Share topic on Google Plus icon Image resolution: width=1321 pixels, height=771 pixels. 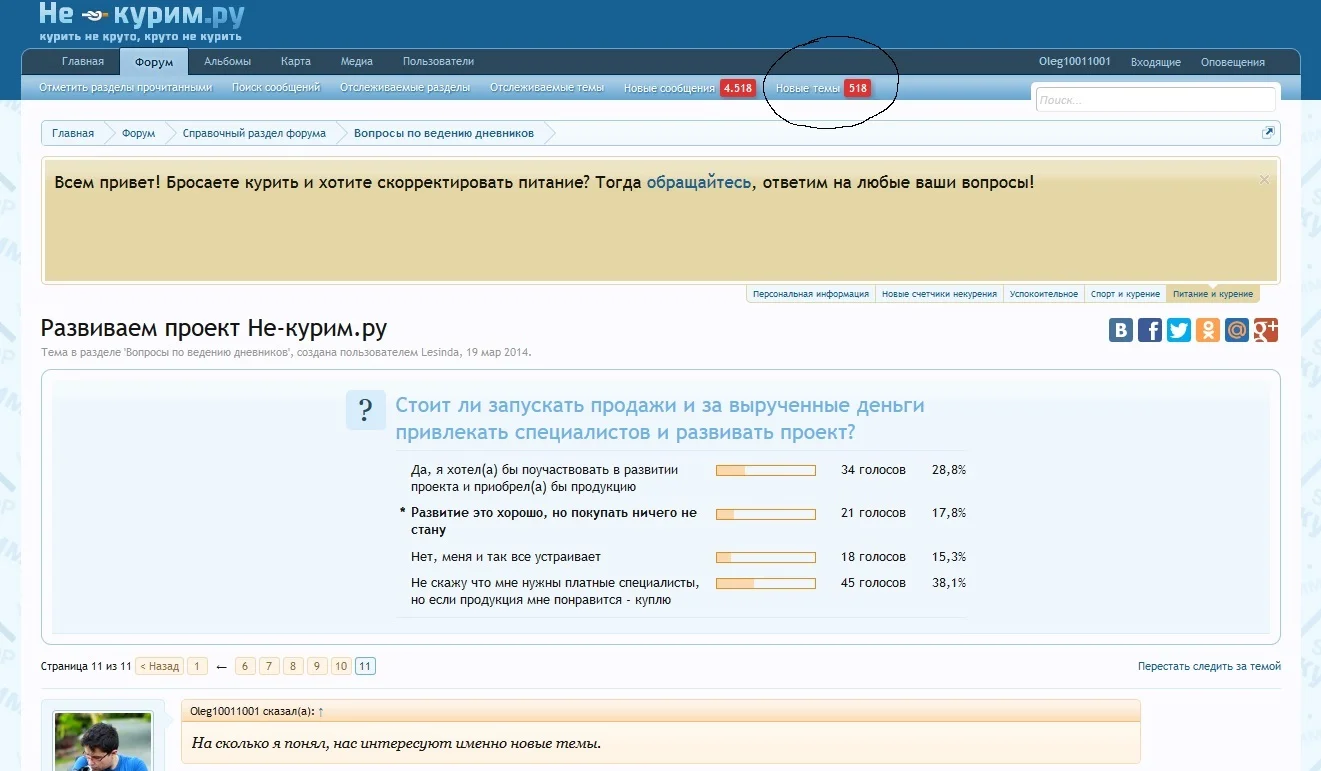click(x=1266, y=330)
